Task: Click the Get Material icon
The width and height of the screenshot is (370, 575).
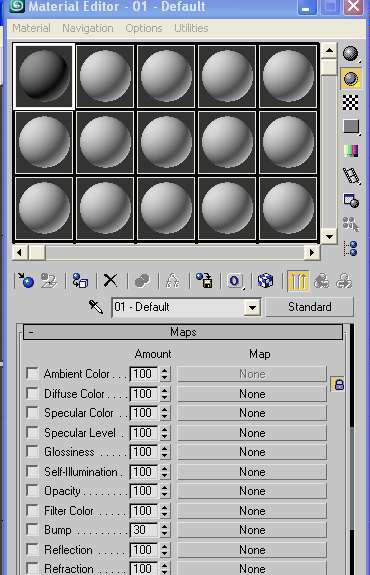Action: (25, 281)
